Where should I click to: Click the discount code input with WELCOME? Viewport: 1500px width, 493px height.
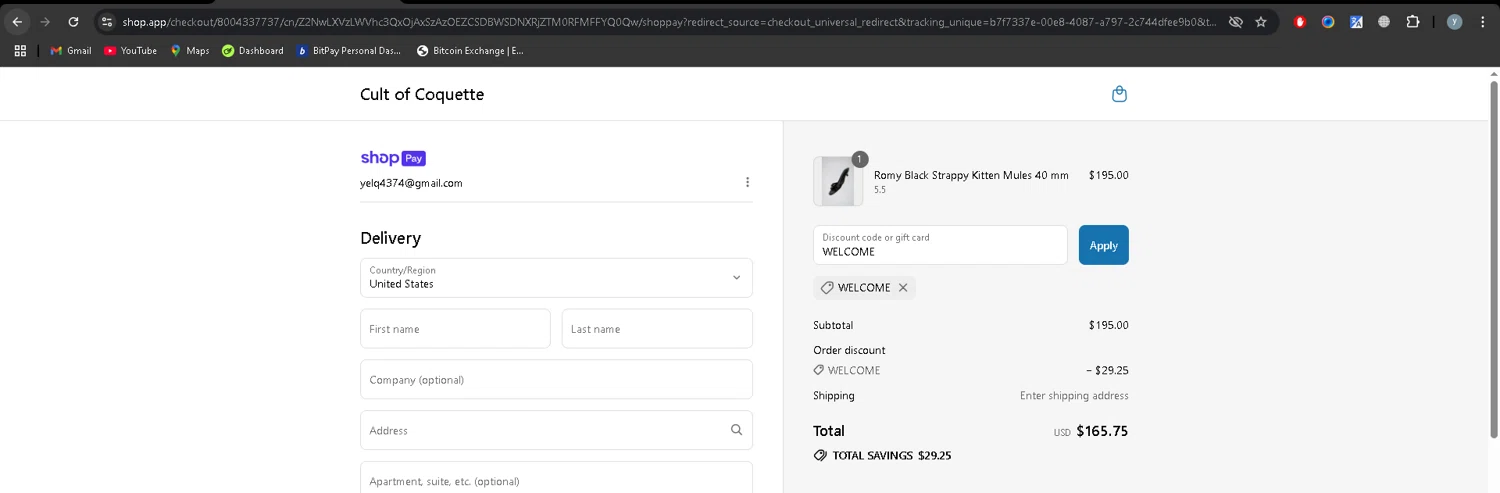coord(940,245)
